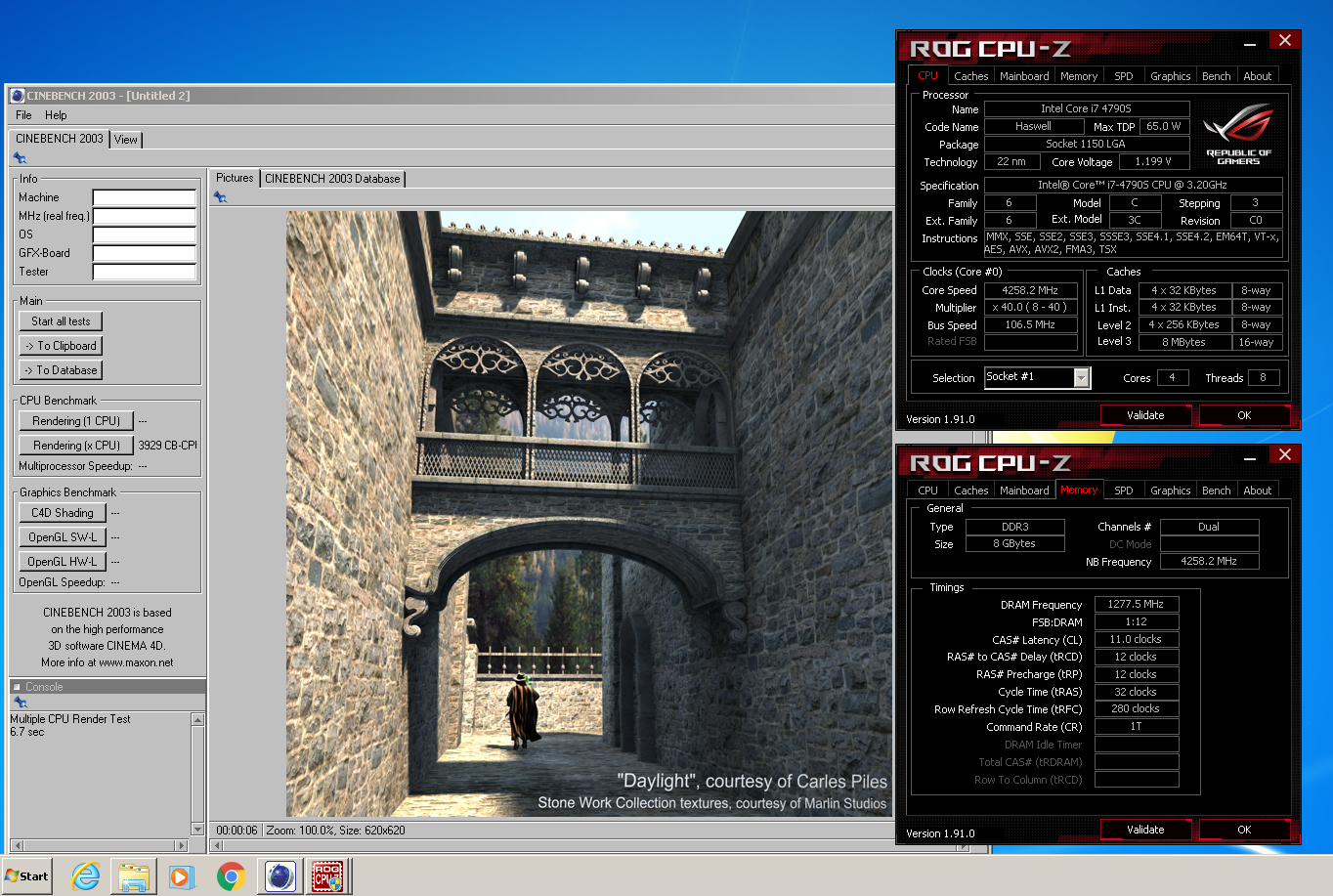Minimize the top CPU-Z window

[x=1250, y=44]
